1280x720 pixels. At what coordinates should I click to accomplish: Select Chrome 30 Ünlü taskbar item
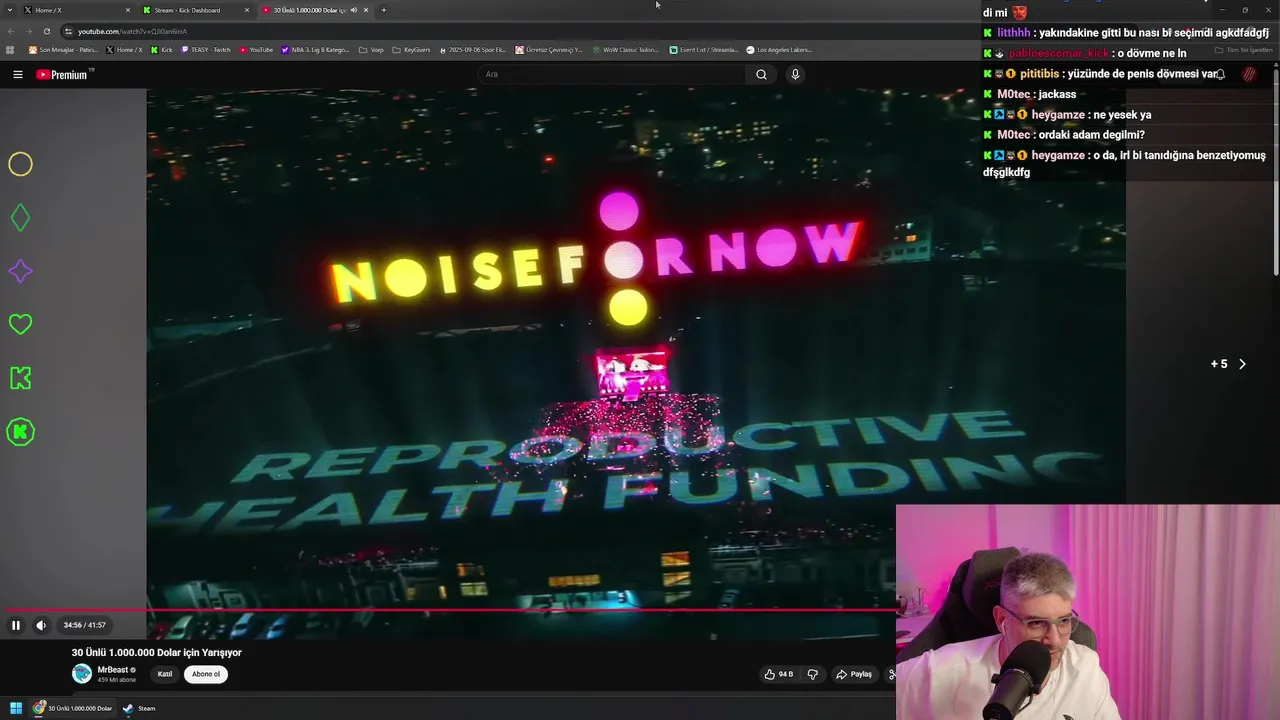(x=73, y=708)
